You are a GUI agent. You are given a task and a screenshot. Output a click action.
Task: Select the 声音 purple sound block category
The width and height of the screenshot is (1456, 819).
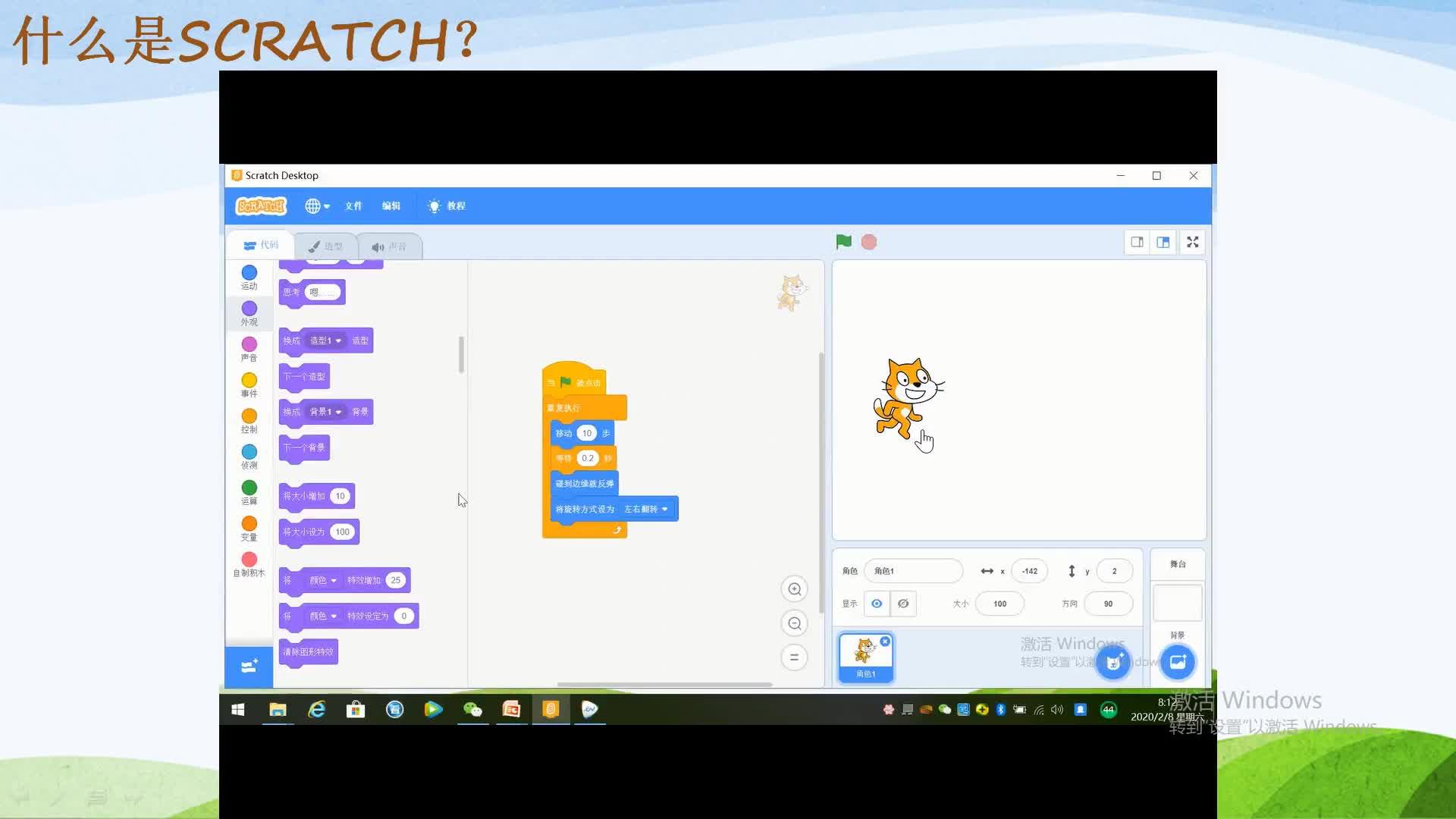click(249, 349)
